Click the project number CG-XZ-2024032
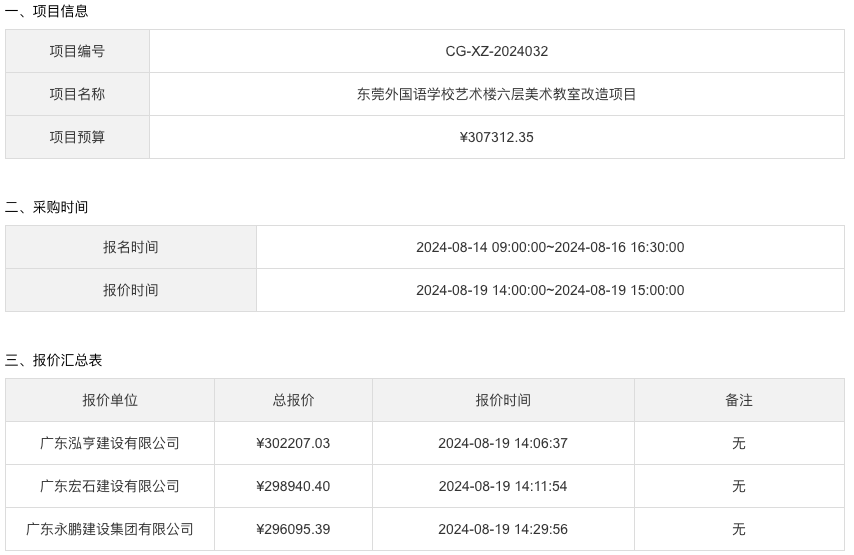This screenshot has height=555, width=854. (x=496, y=51)
